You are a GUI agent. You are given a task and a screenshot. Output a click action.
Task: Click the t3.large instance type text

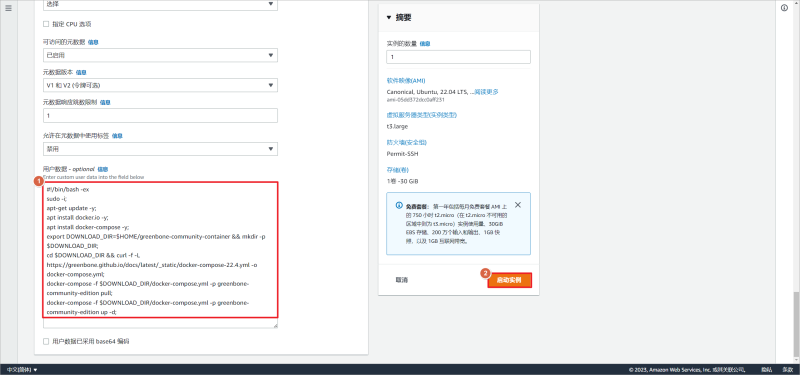tap(397, 126)
